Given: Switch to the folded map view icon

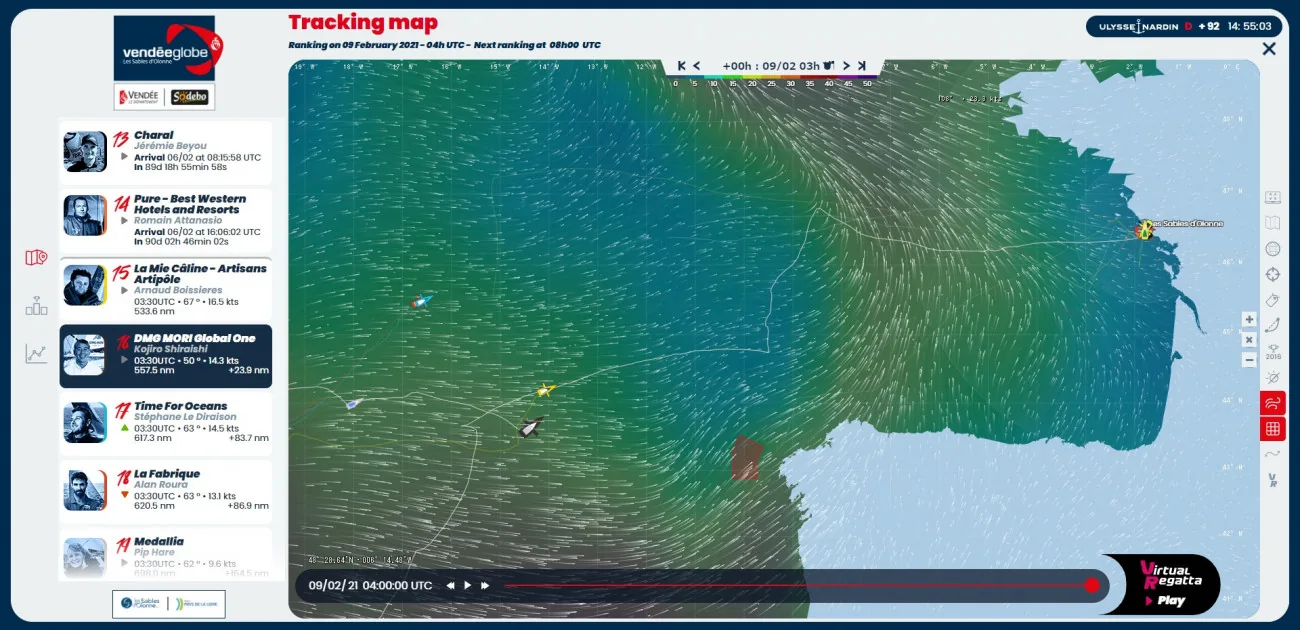Looking at the screenshot, I should [1273, 223].
